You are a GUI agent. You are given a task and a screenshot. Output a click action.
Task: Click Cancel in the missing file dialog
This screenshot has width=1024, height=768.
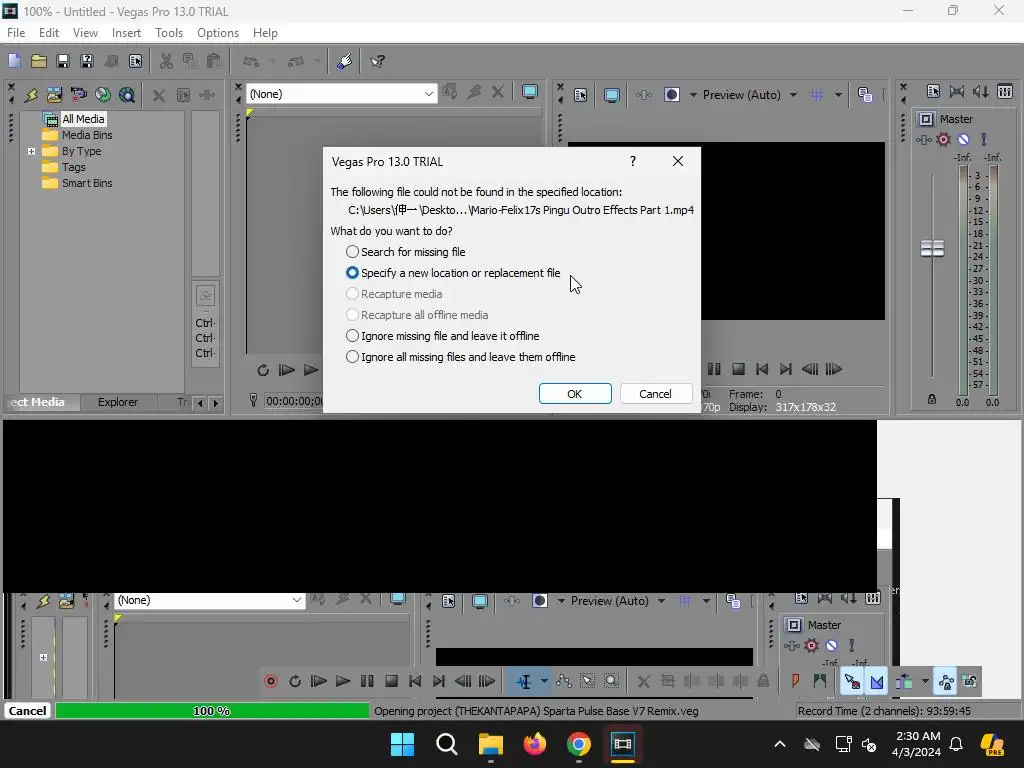(655, 394)
